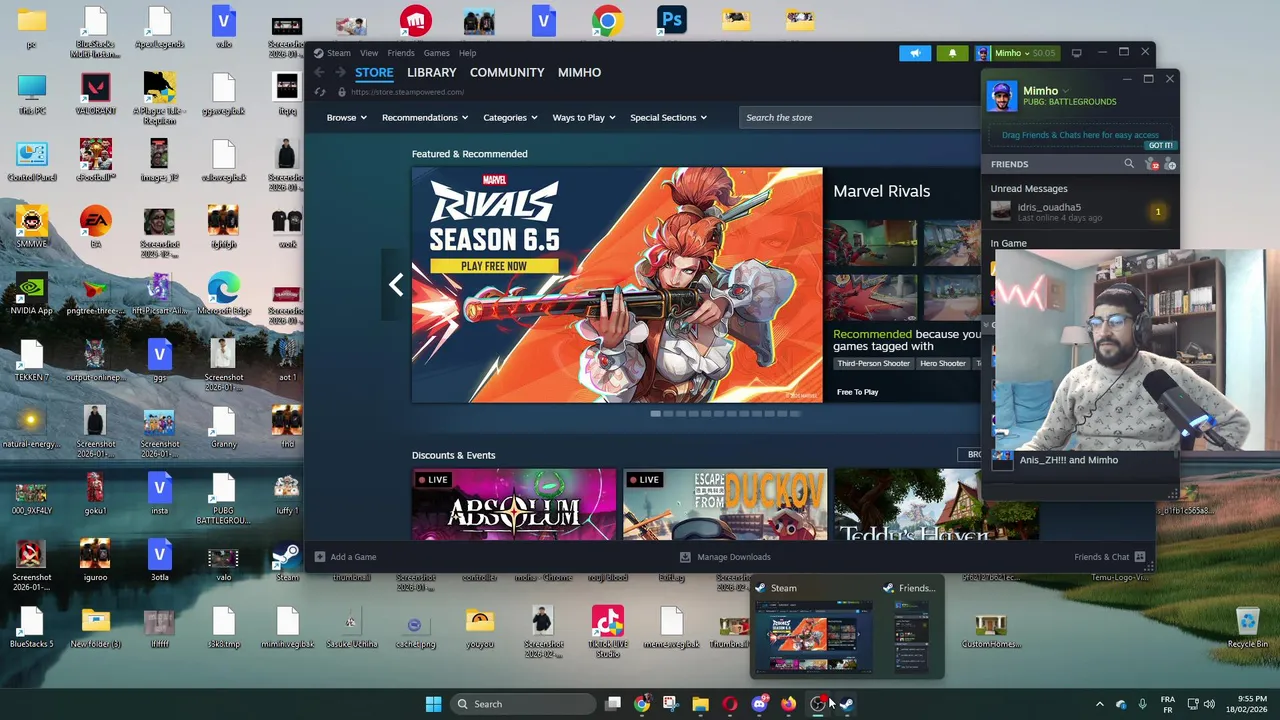Open the Games menu
The width and height of the screenshot is (1280, 720).
pyautogui.click(x=436, y=53)
